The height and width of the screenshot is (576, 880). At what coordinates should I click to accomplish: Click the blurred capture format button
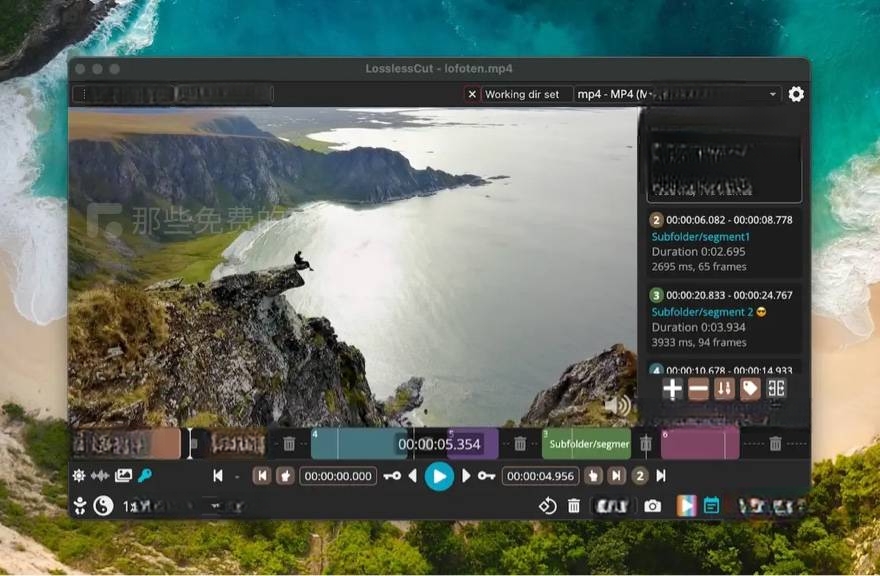(x=612, y=506)
